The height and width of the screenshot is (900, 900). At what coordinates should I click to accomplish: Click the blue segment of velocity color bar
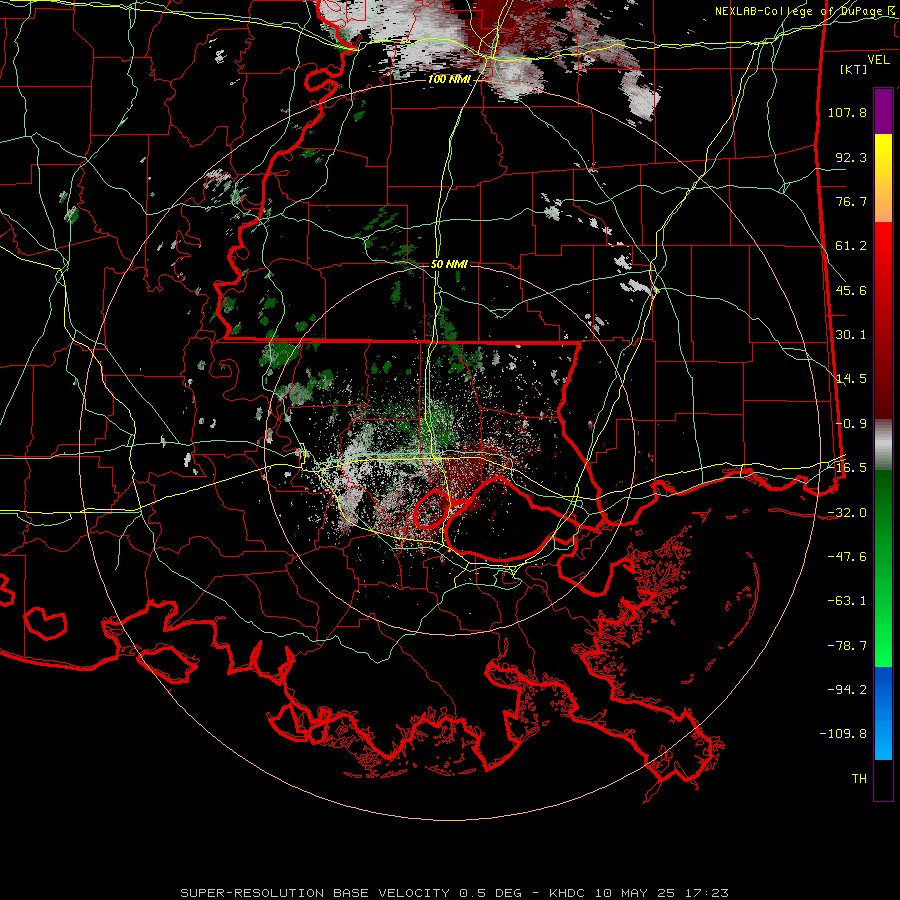click(883, 713)
